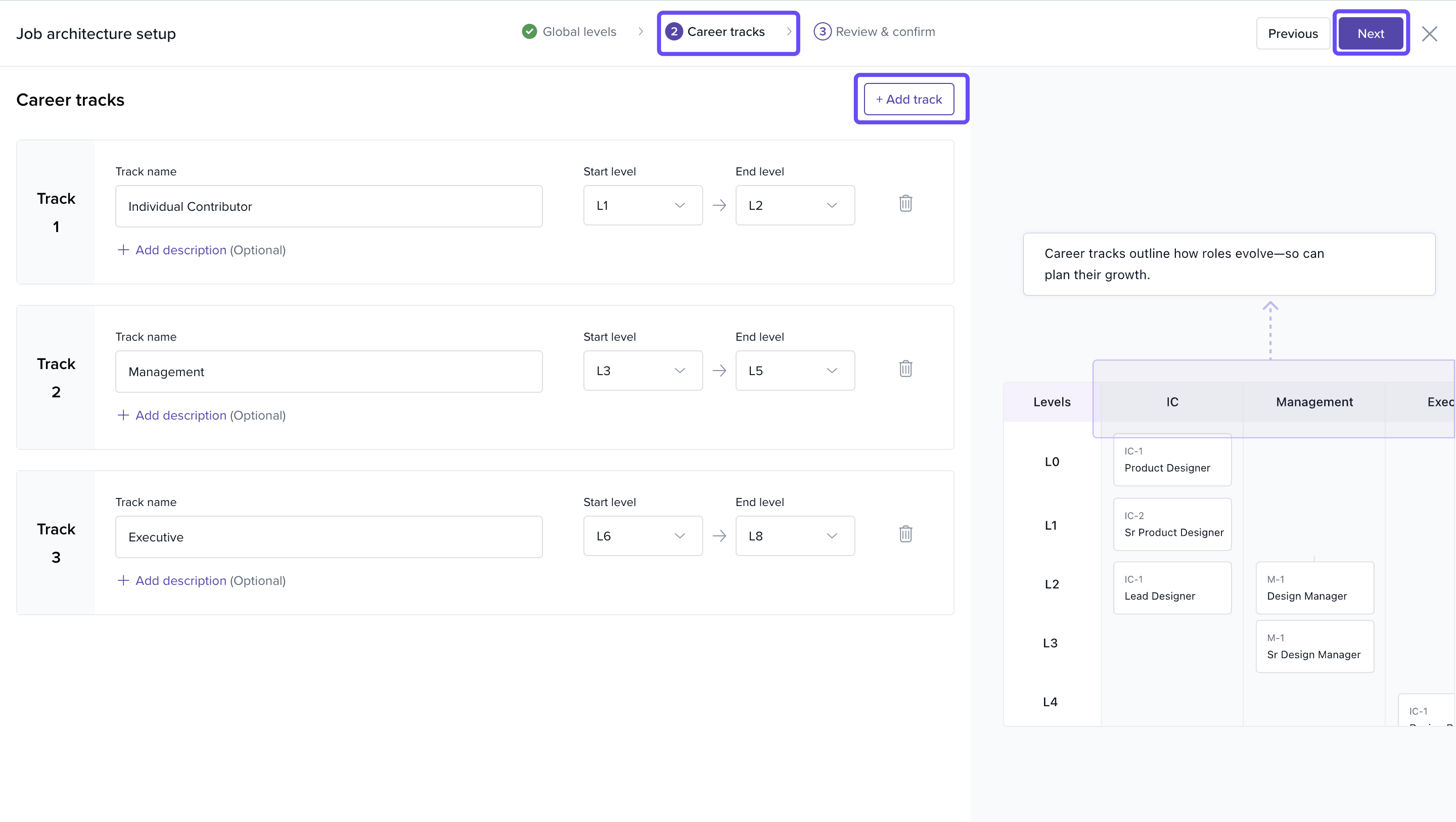Image resolution: width=1456 pixels, height=822 pixels.
Task: Expand Executive Start level L6 dropdown
Action: pyautogui.click(x=643, y=536)
